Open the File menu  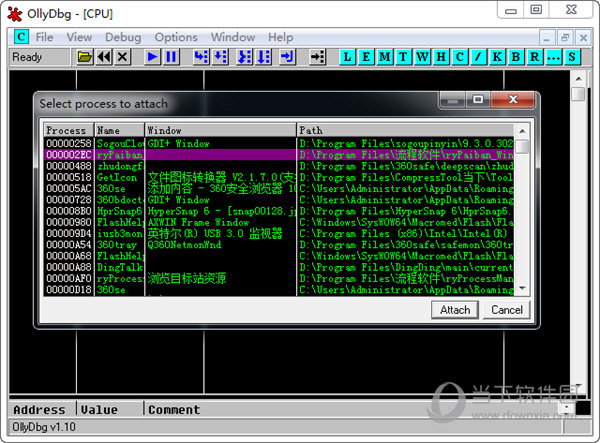[44, 37]
